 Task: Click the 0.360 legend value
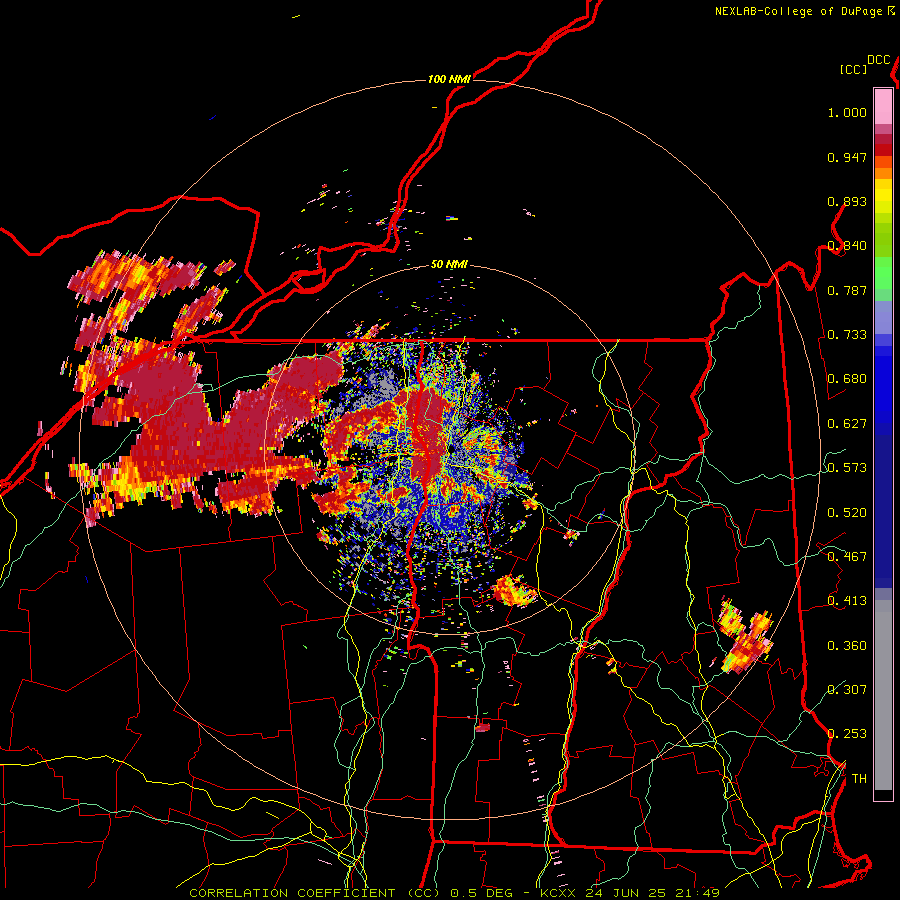click(x=847, y=646)
